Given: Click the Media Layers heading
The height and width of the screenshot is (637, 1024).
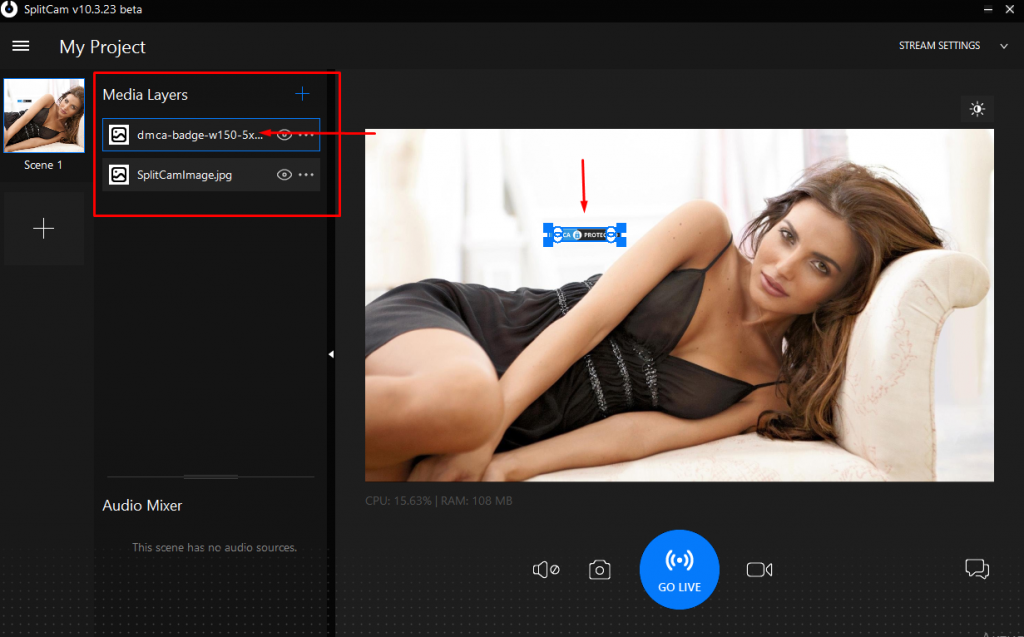Looking at the screenshot, I should click(x=145, y=95).
